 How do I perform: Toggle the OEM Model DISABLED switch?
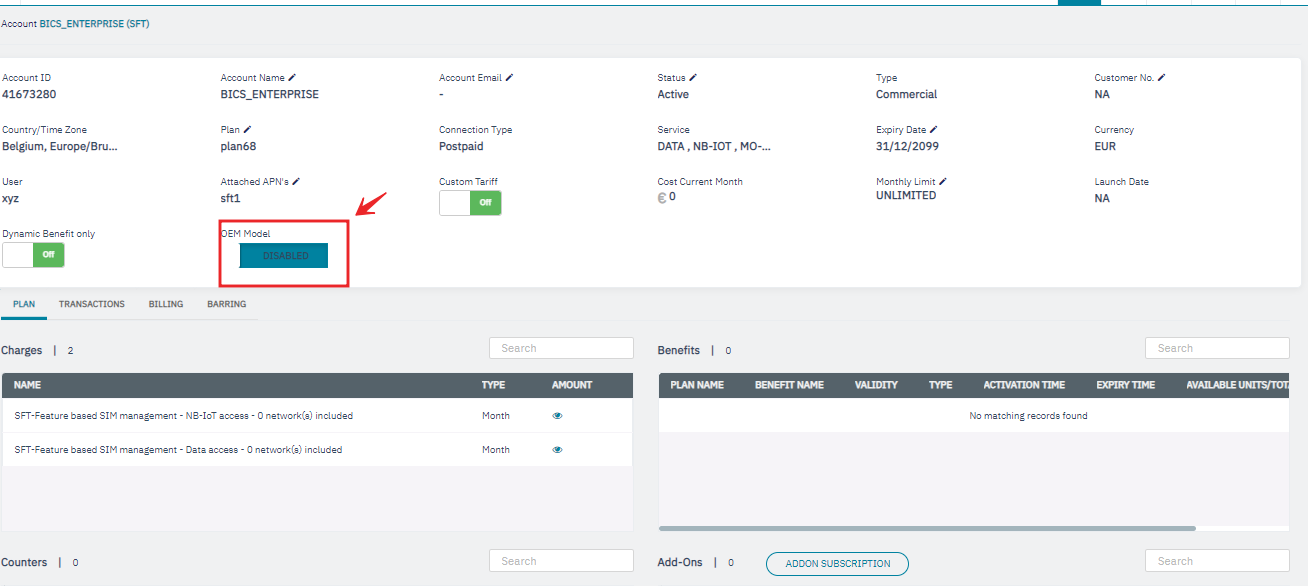[285, 256]
